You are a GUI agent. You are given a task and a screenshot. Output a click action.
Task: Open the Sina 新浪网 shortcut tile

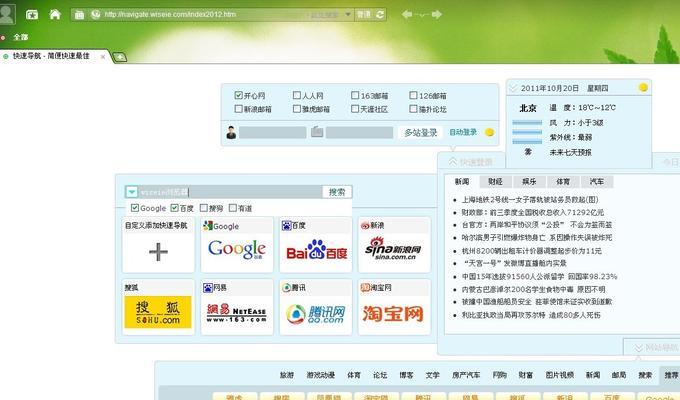click(x=394, y=245)
